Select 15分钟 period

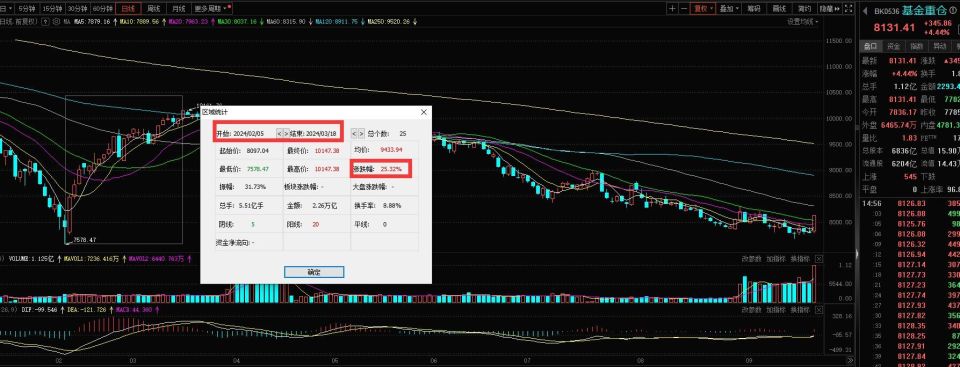pyautogui.click(x=51, y=9)
